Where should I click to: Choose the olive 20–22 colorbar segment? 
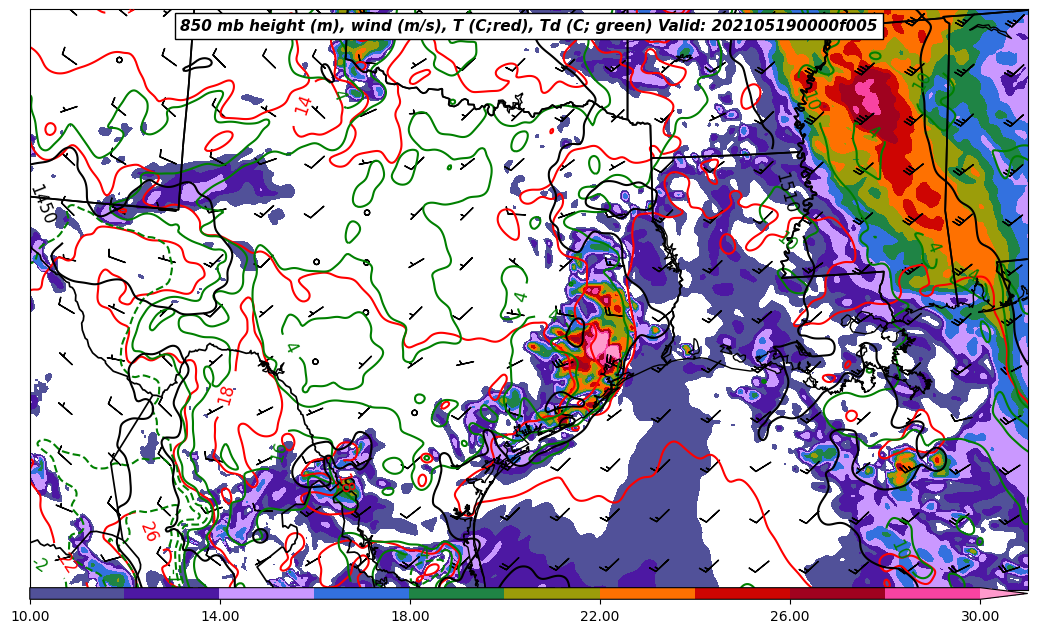(552, 593)
